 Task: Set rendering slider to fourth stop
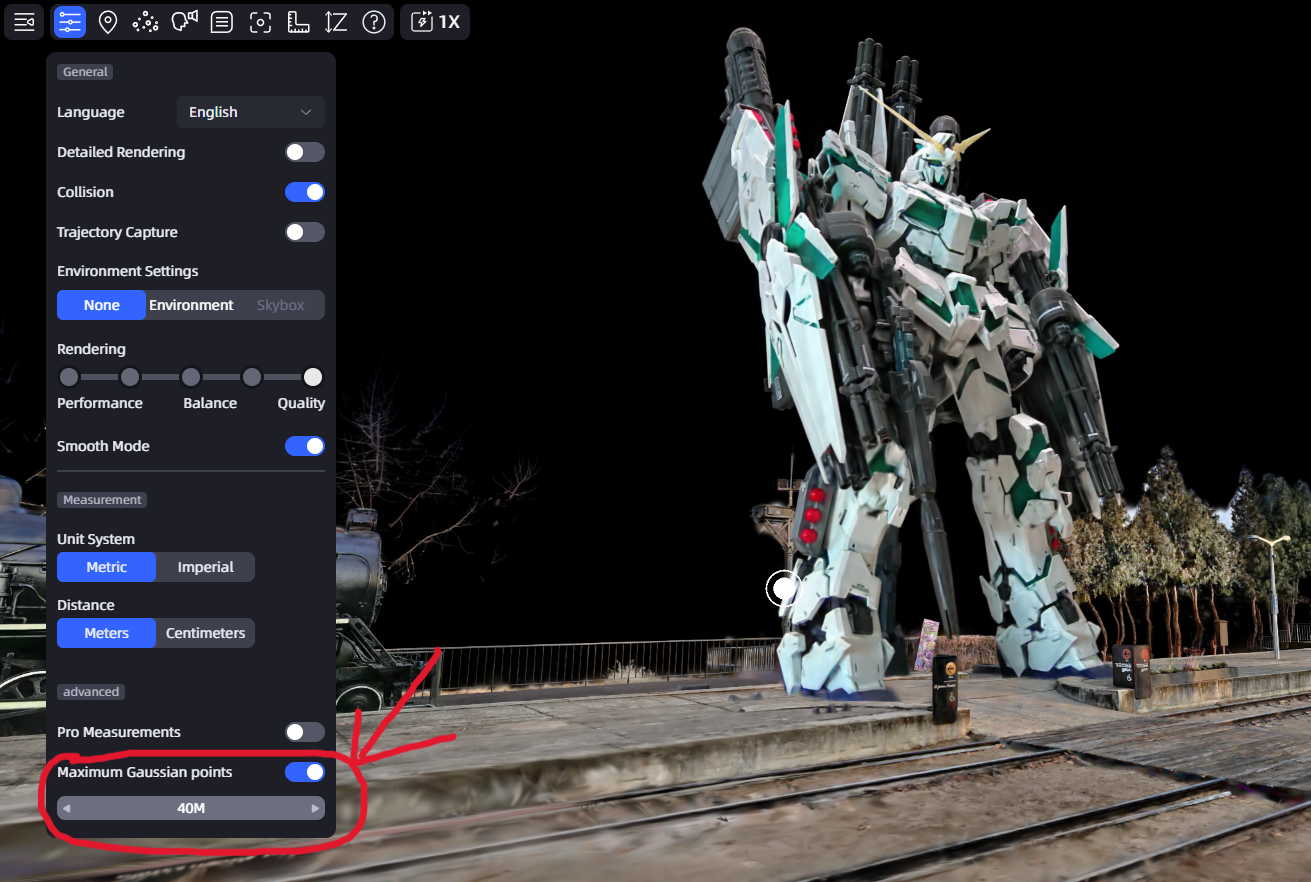pyautogui.click(x=252, y=377)
